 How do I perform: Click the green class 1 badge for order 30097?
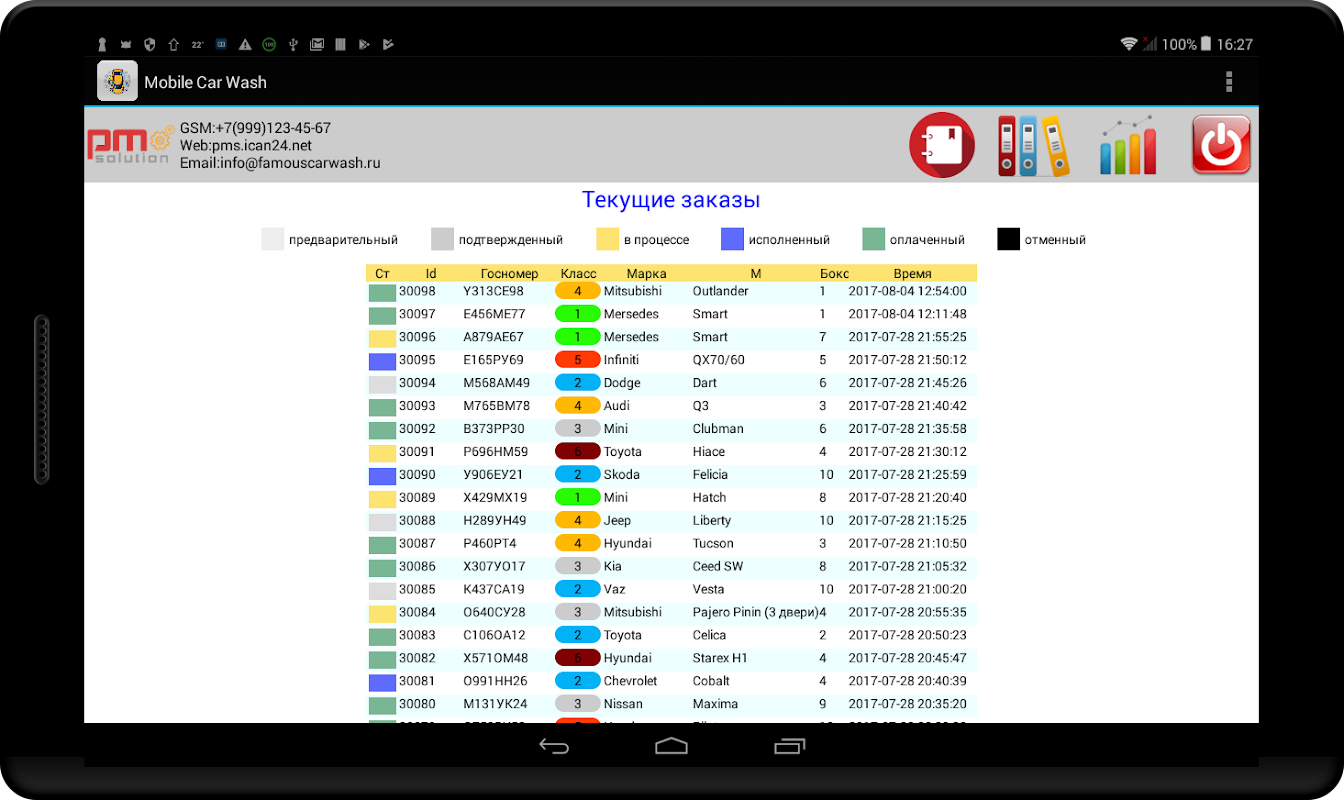(578, 314)
